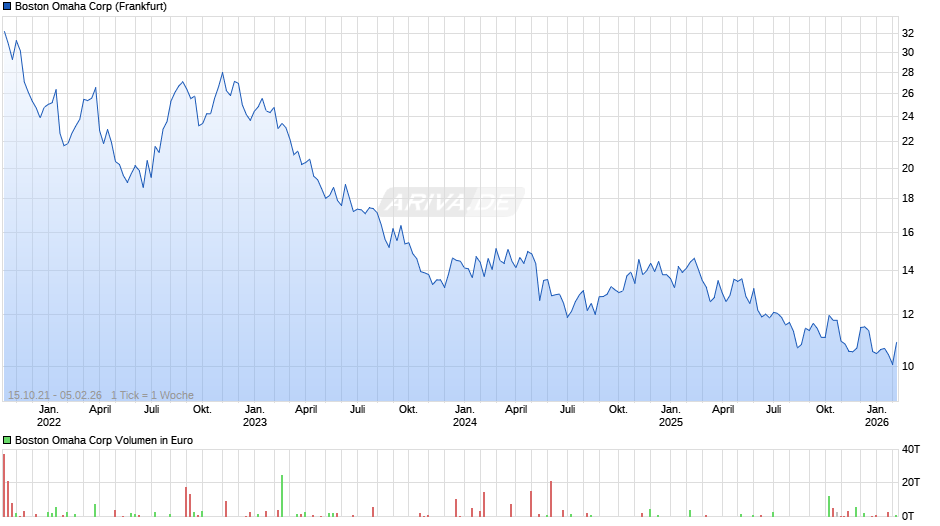The width and height of the screenshot is (940, 526).
Task: Click the 2022 year label on time axis
Action: tap(49, 422)
